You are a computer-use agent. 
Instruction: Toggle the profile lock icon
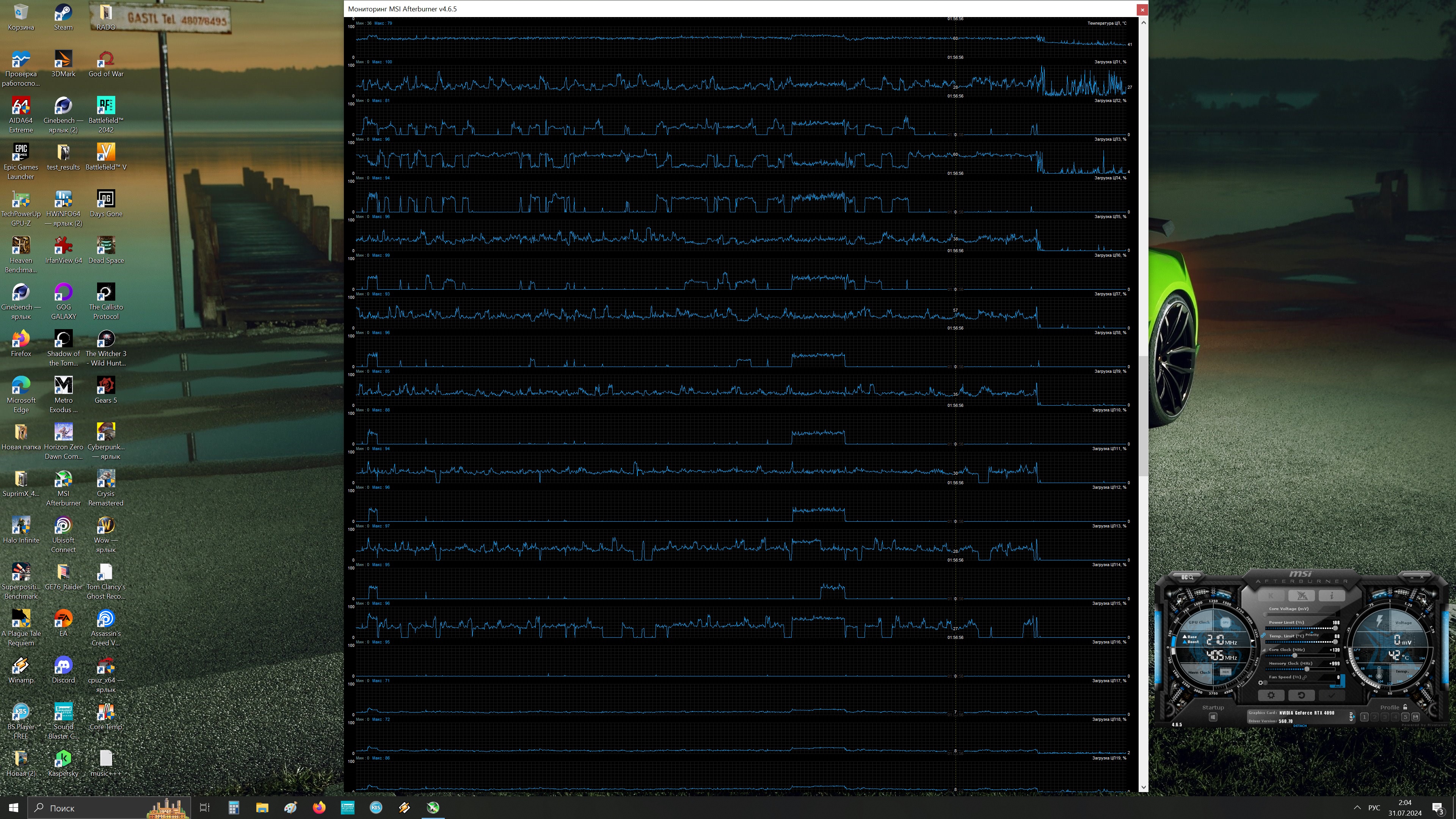click(1405, 707)
